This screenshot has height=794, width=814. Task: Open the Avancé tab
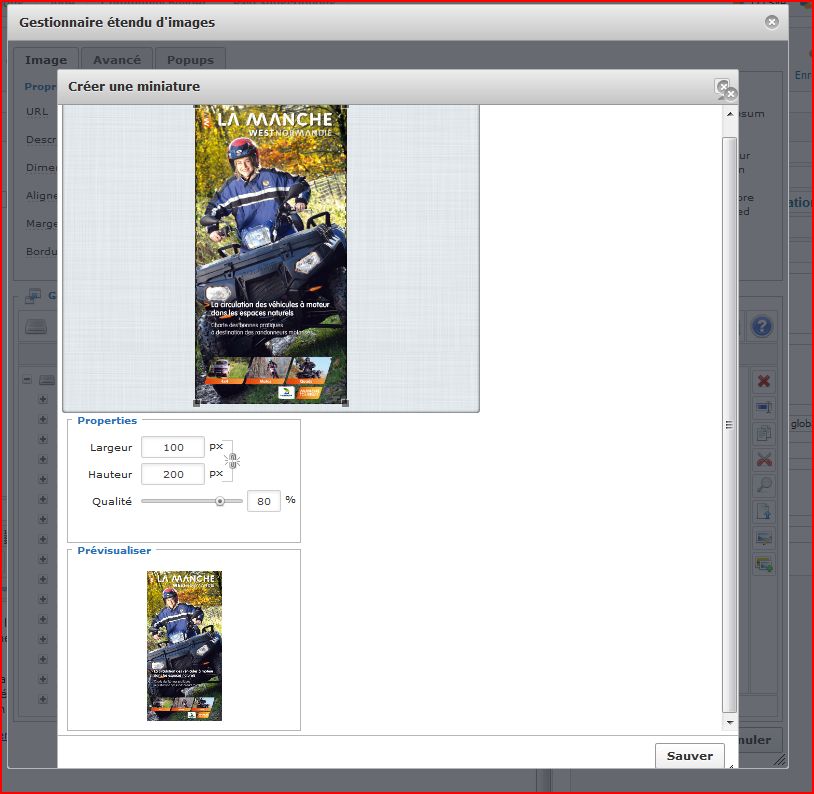(x=117, y=60)
